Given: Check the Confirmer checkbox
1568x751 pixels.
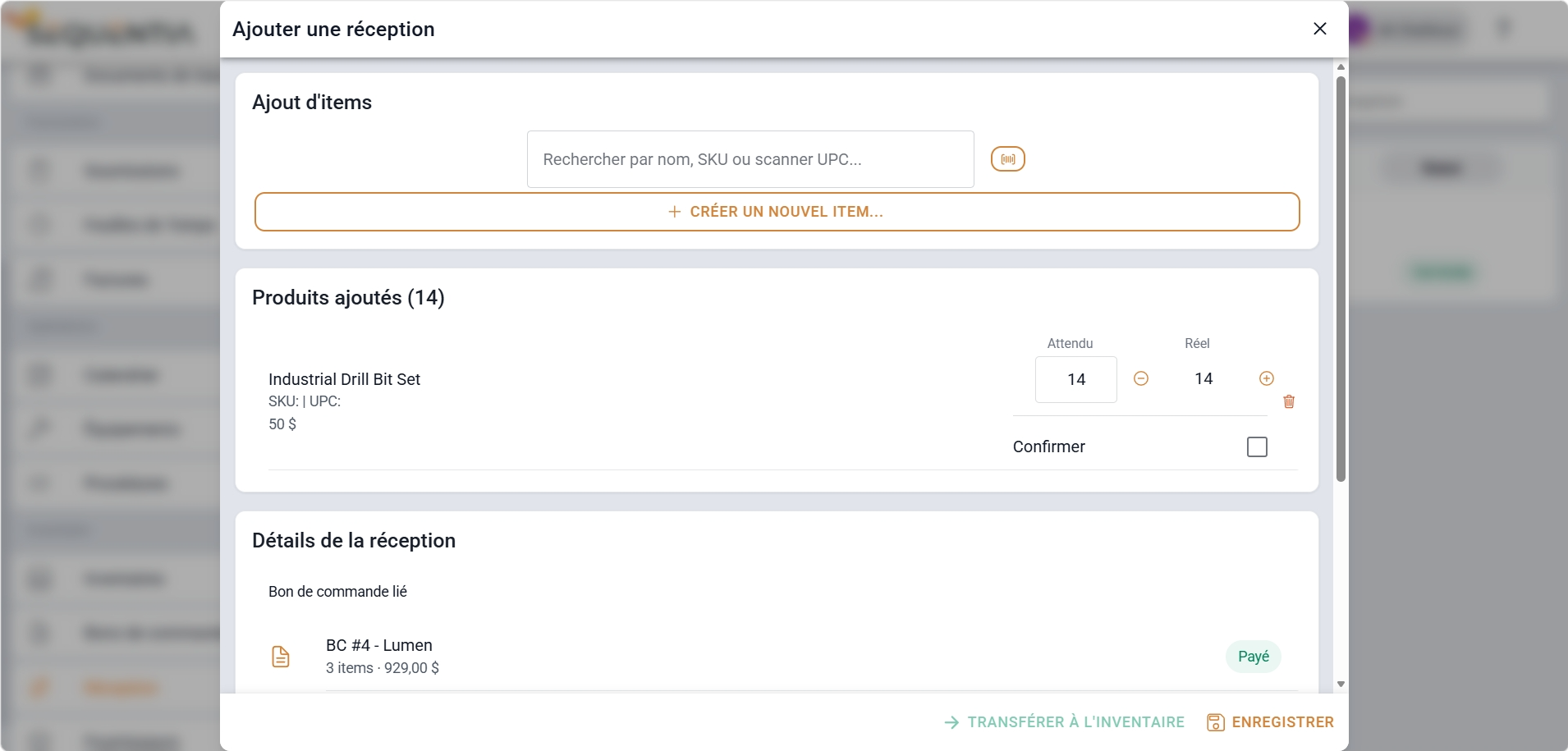Looking at the screenshot, I should 1257,446.
